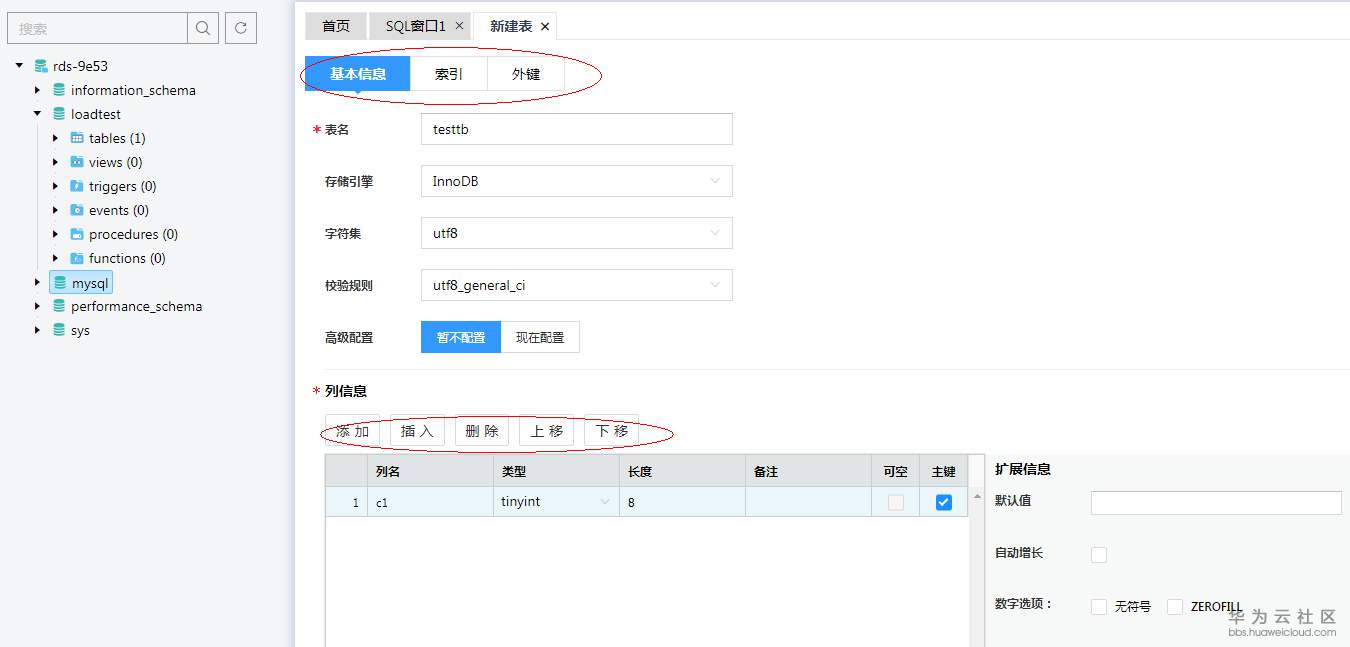Viewport: 1350px width, 647px height.
Task: Click the column name cell c1
Action: [x=431, y=502]
